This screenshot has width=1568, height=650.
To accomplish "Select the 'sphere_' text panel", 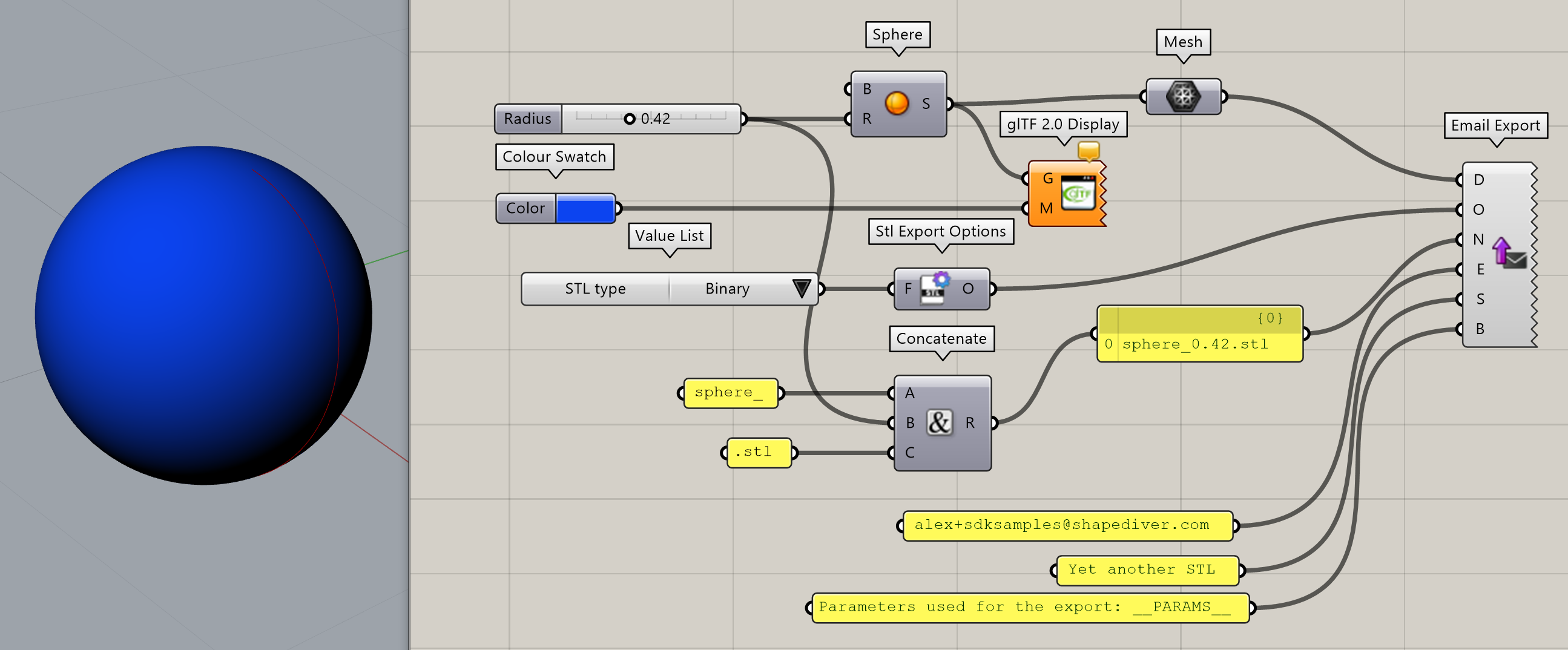I will tap(730, 393).
